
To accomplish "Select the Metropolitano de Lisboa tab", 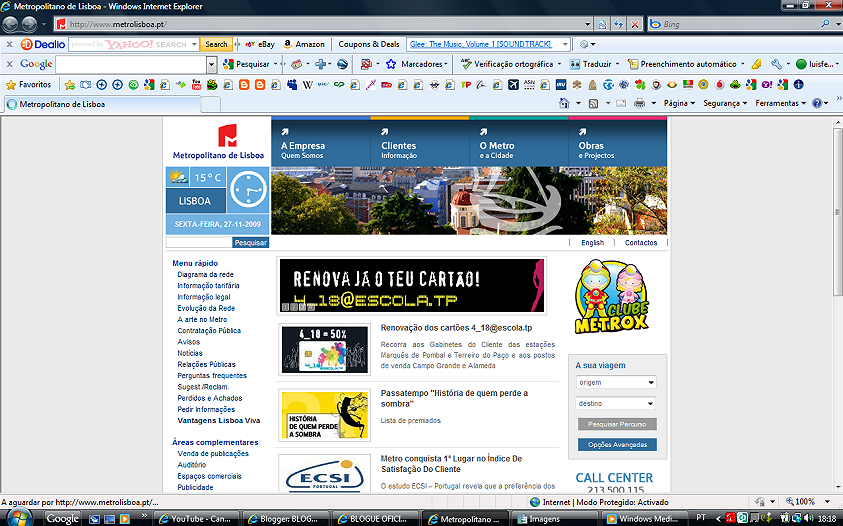I will pos(102,104).
